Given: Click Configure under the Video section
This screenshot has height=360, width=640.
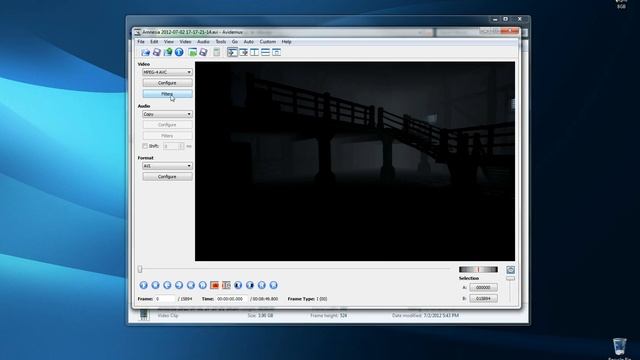Looking at the screenshot, I should (167, 83).
